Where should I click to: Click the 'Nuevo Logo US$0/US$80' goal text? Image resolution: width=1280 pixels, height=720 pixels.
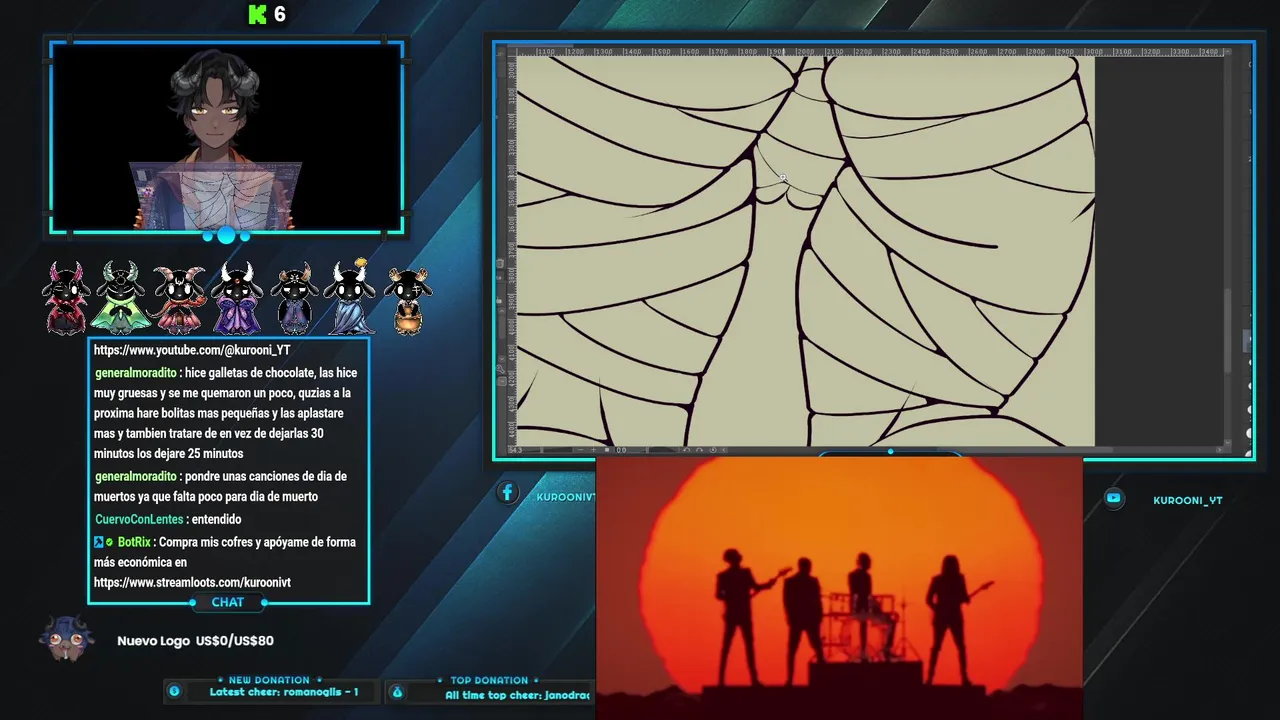(195, 641)
